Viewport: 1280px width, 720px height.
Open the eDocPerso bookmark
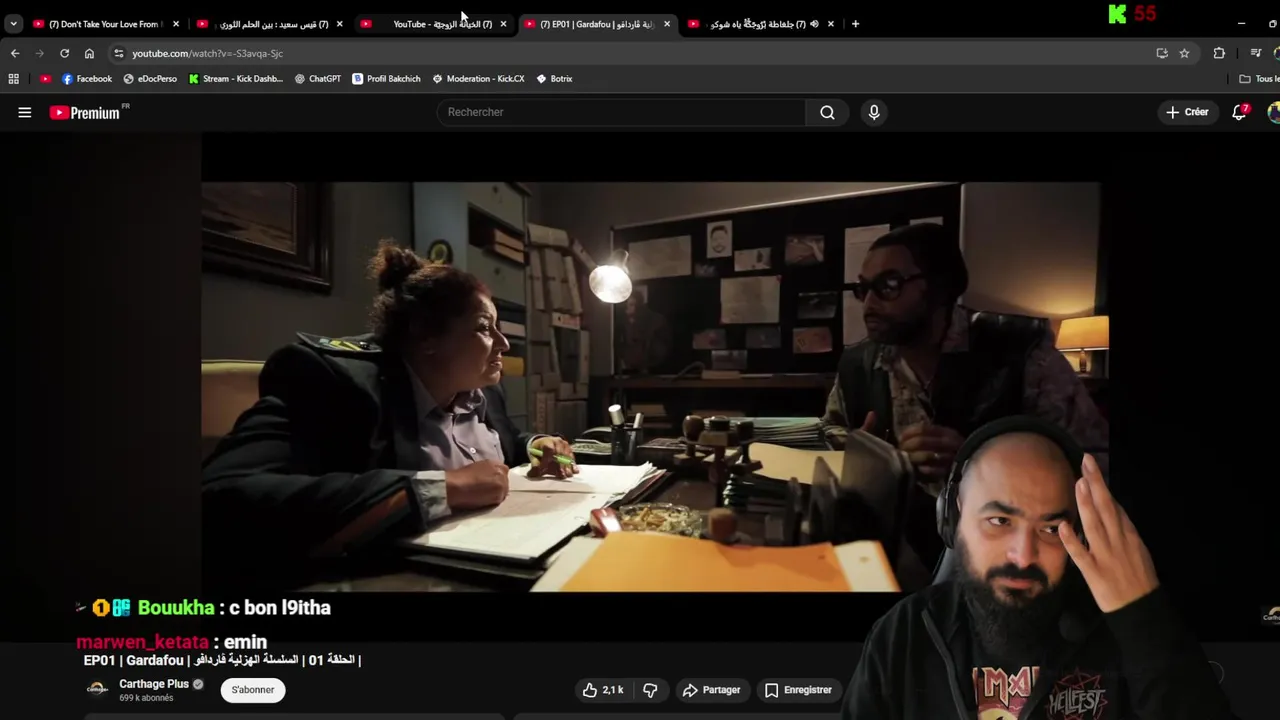pyautogui.click(x=149, y=79)
